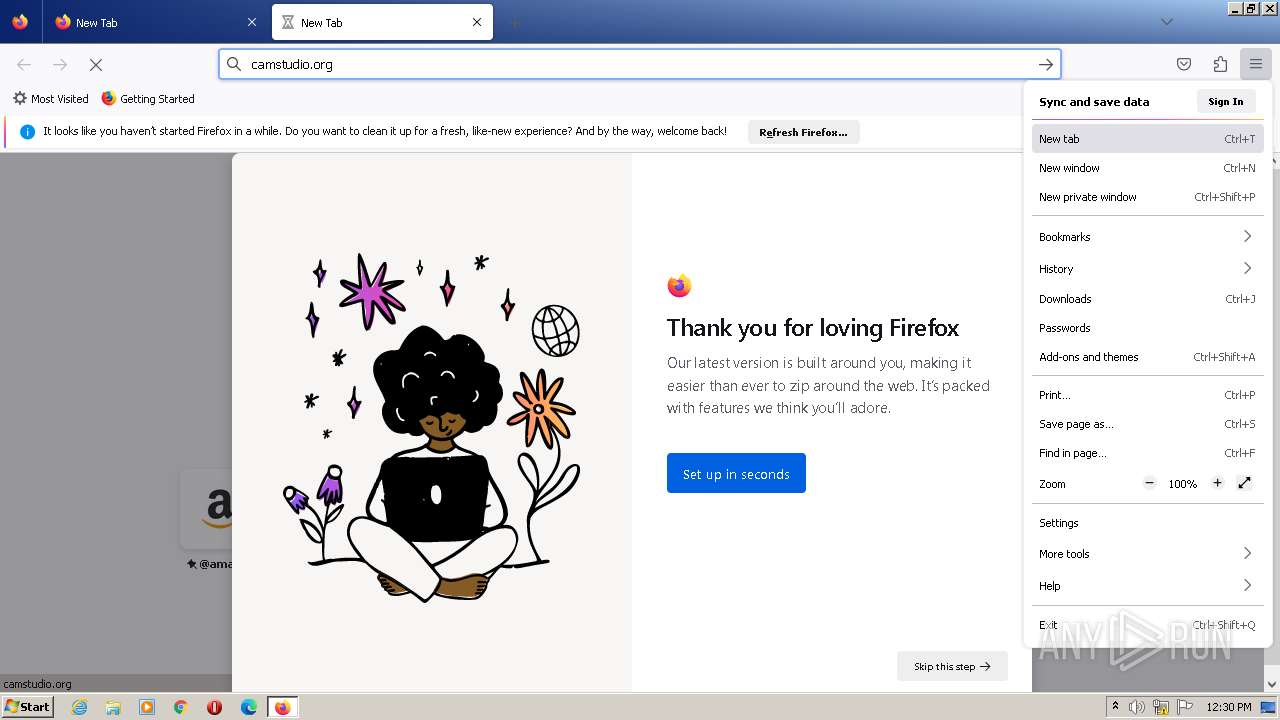This screenshot has width=1280, height=720.
Task: Click the info icon in the notification bar
Action: pos(27,131)
